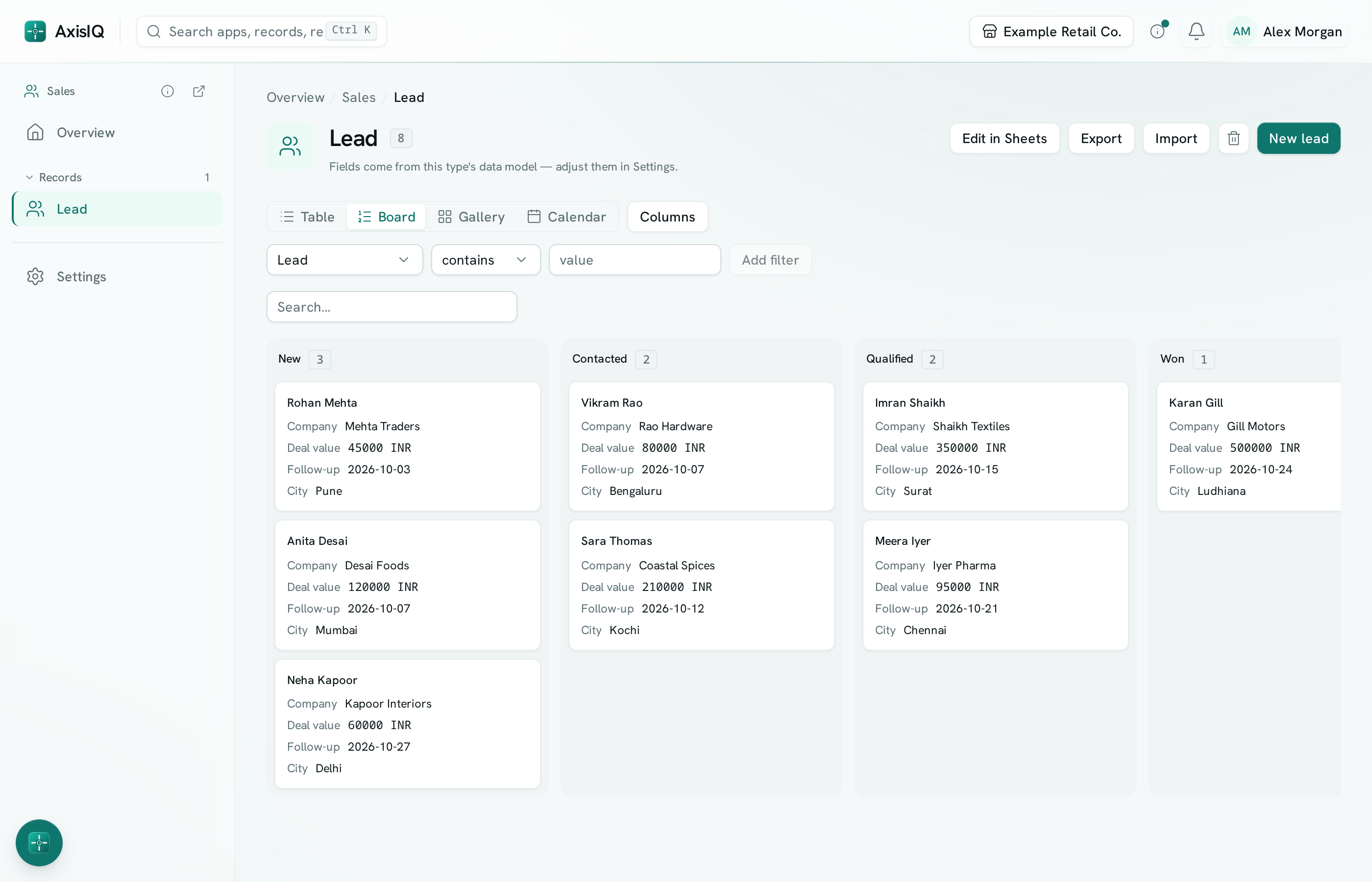
Task: Click the AM user avatar
Action: (1241, 31)
